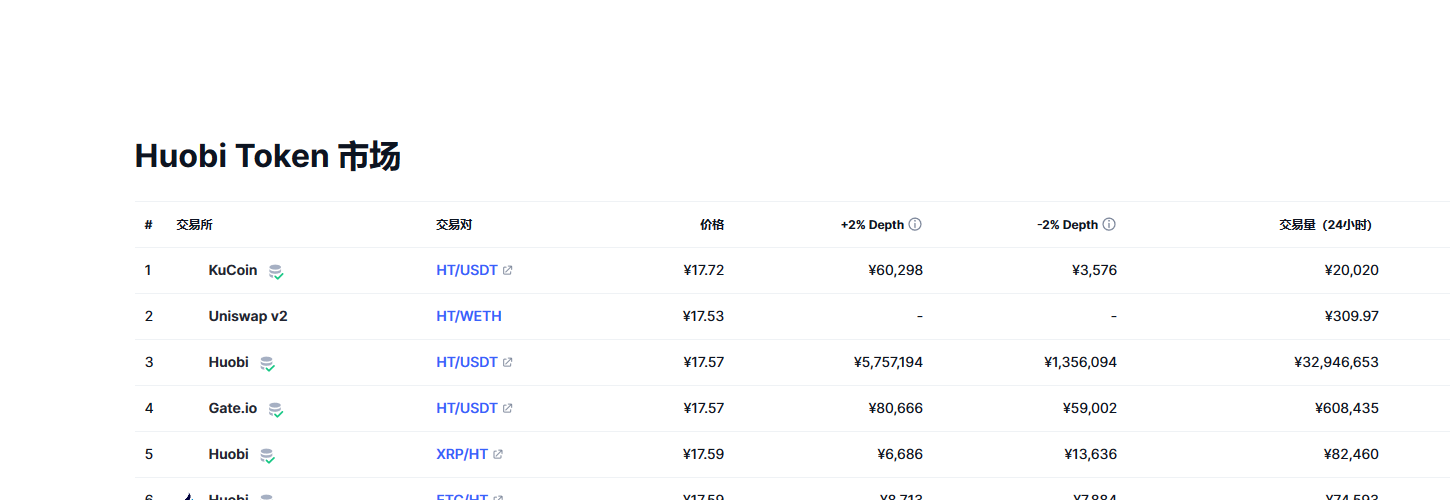Click the price ¥17.59 in row 5
The image size is (1450, 500).
coord(704,454)
